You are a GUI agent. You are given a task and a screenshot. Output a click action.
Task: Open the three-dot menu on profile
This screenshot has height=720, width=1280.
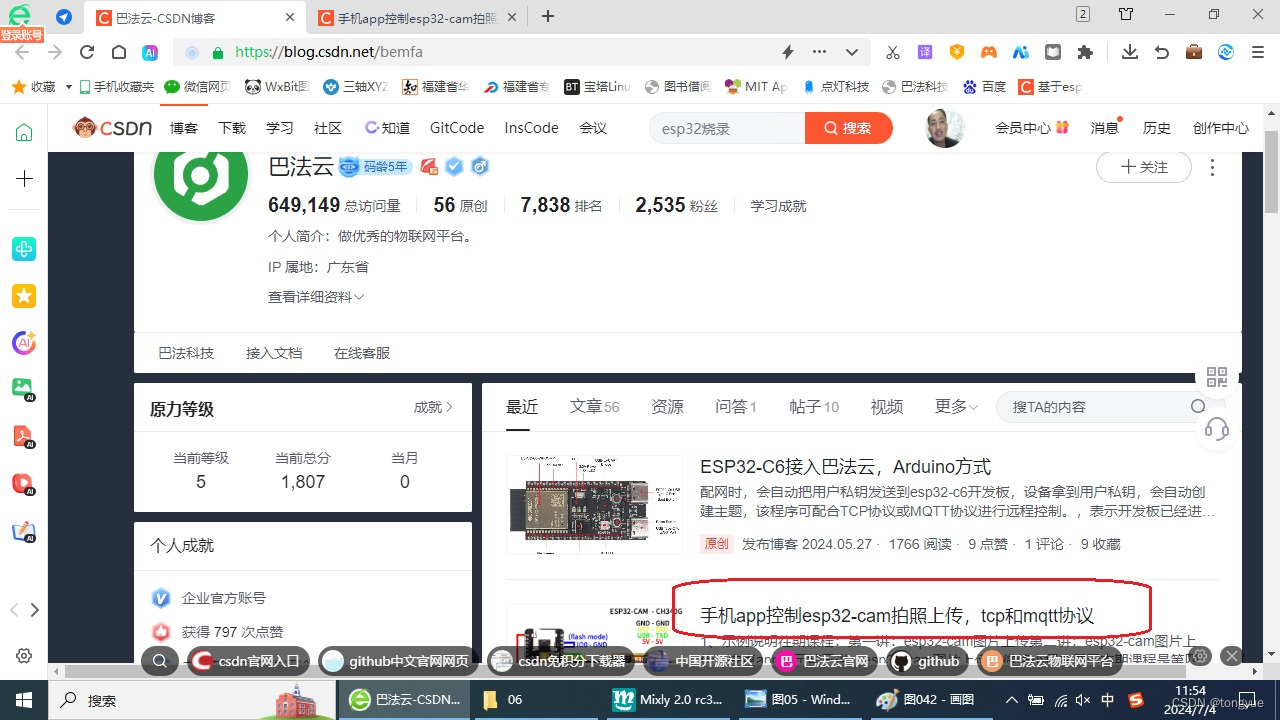pos(1213,167)
